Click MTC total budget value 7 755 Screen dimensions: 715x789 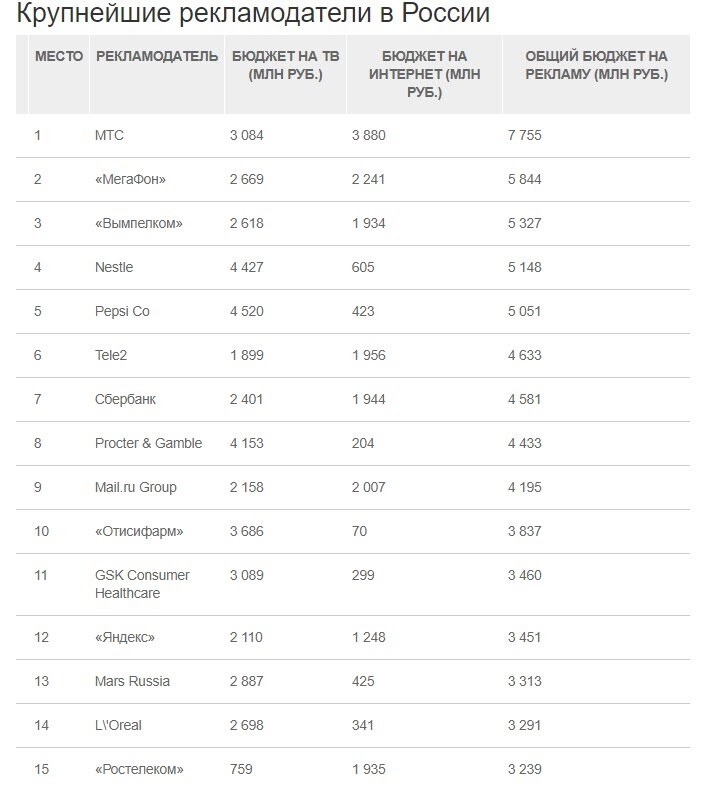525,135
